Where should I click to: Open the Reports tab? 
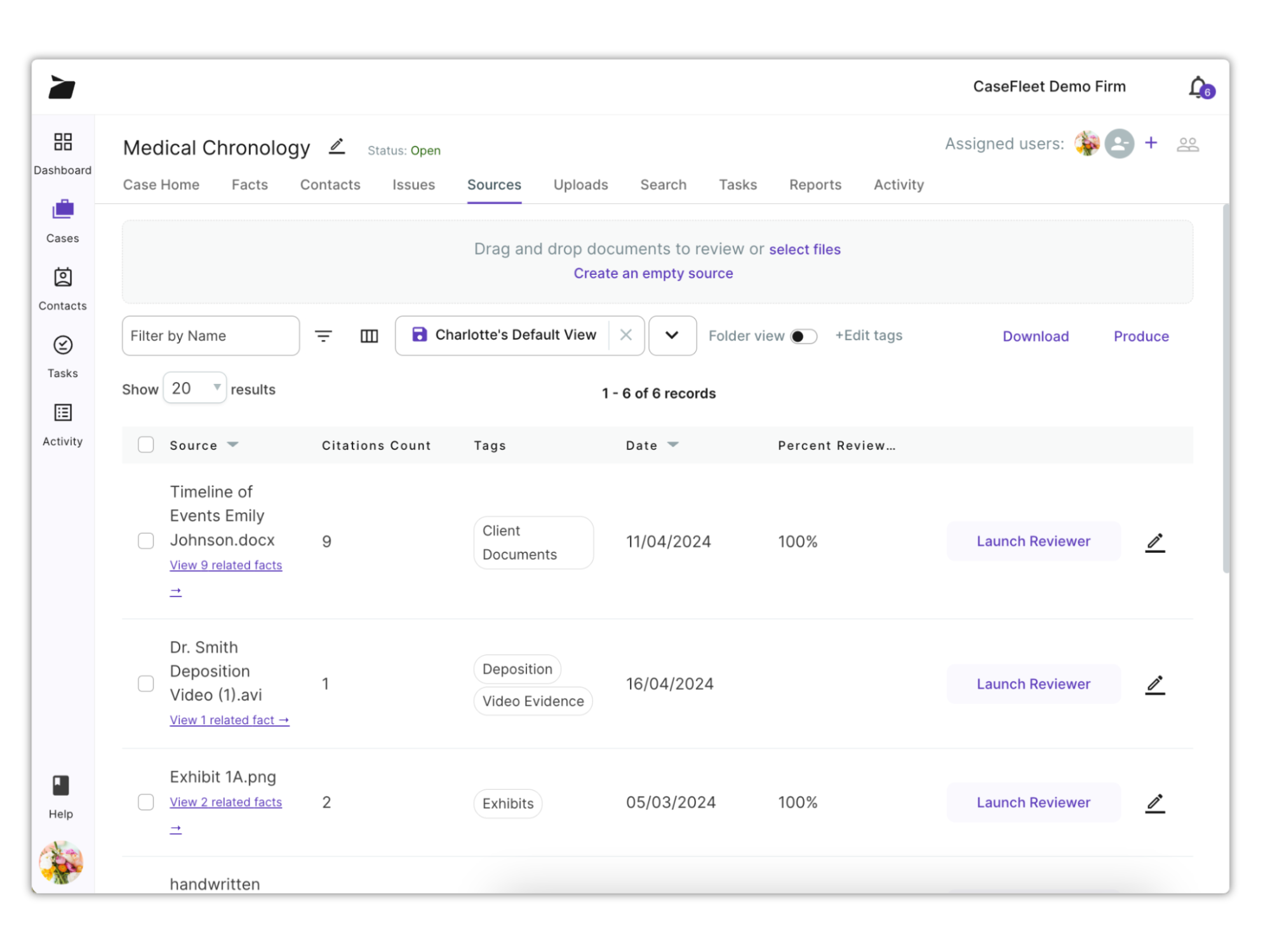(815, 185)
